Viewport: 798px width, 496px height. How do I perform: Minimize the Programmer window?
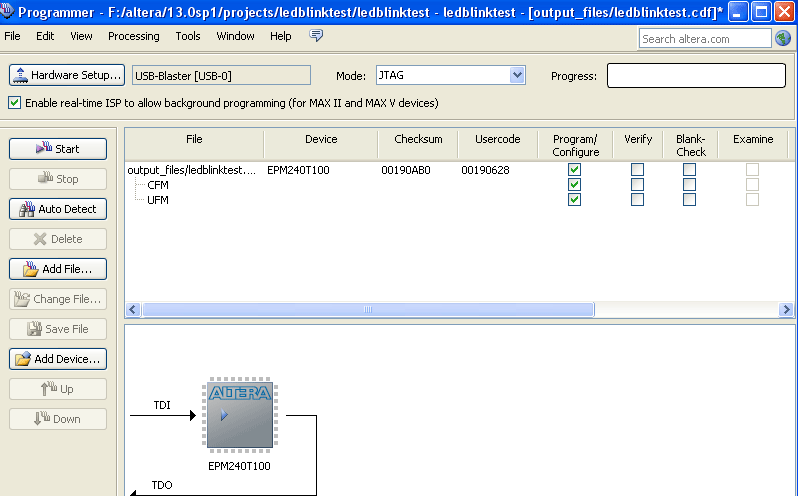[738, 11]
